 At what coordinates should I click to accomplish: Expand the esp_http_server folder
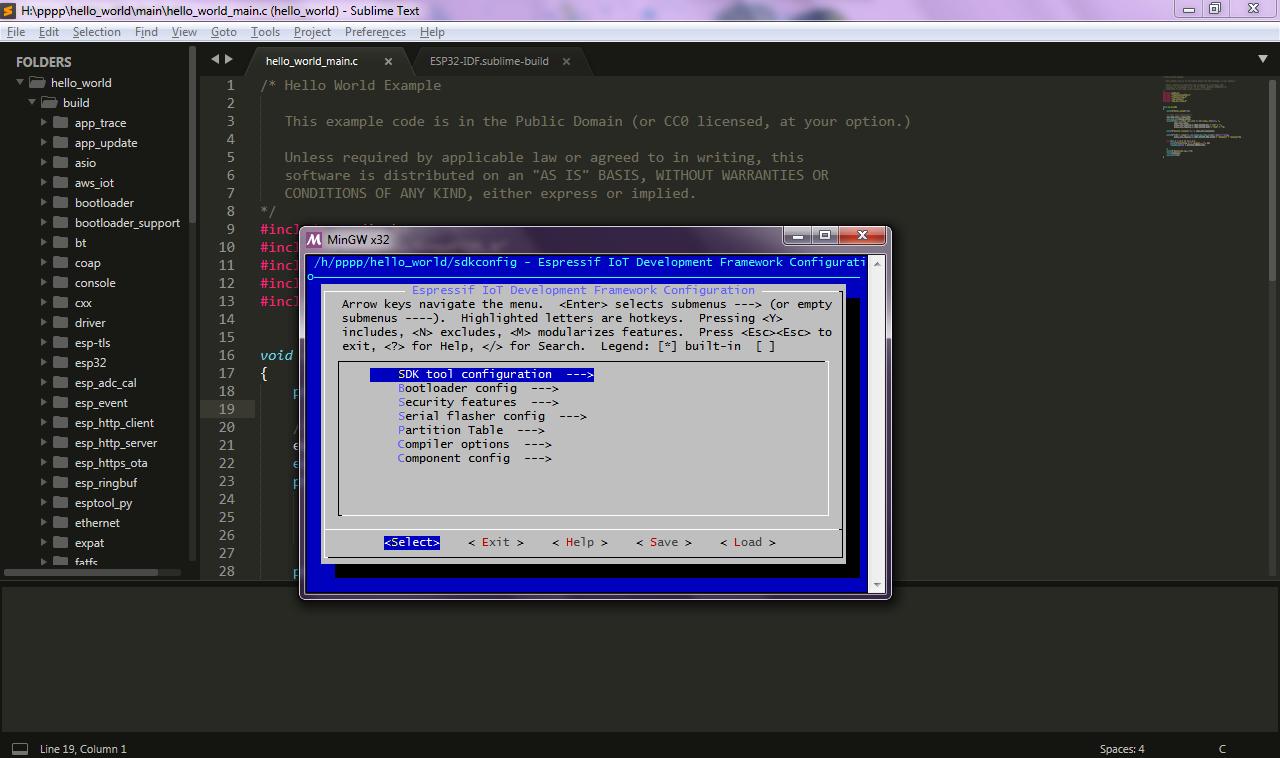tap(44, 442)
